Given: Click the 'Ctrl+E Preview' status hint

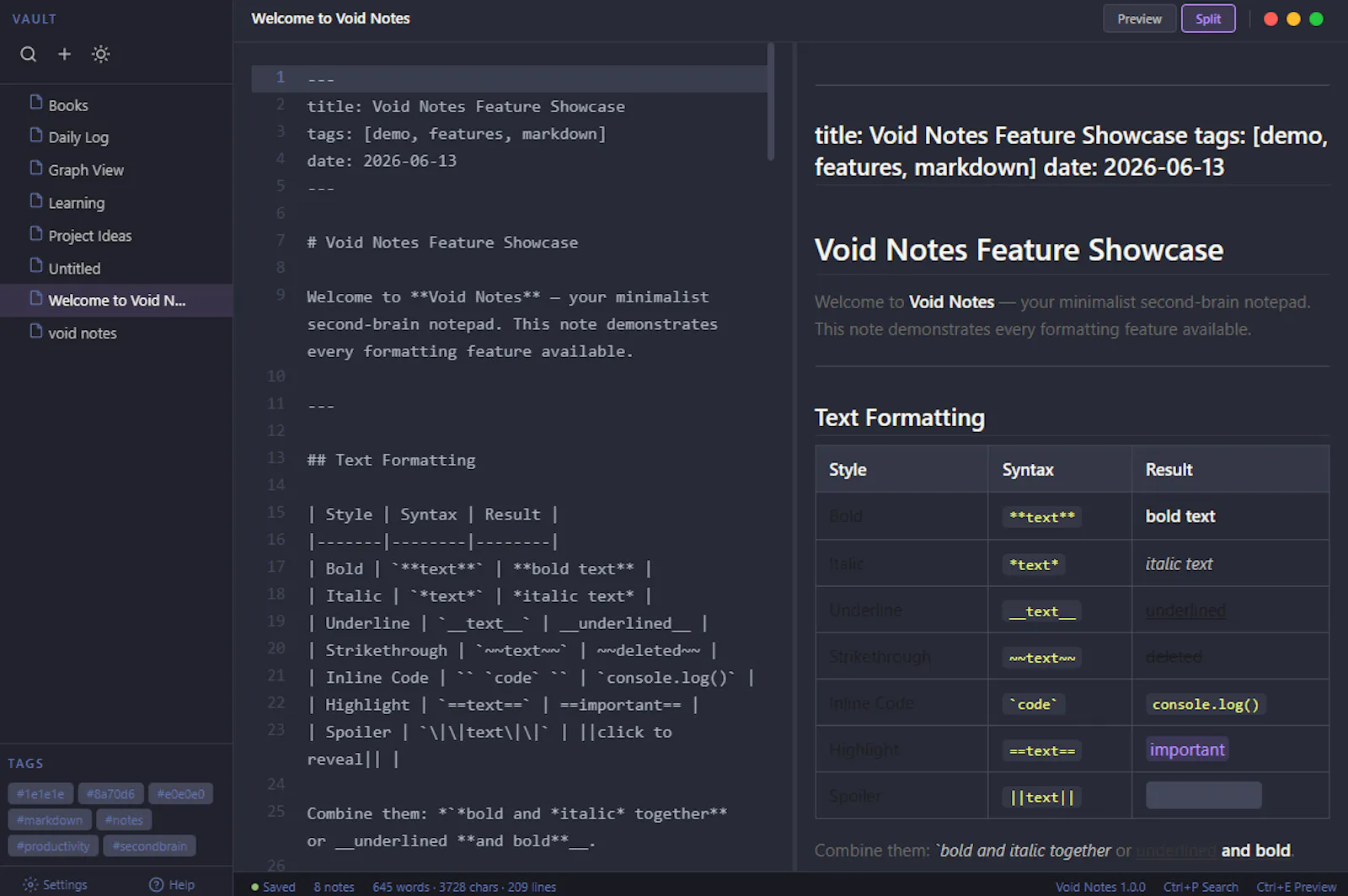Looking at the screenshot, I should click(x=1296, y=887).
